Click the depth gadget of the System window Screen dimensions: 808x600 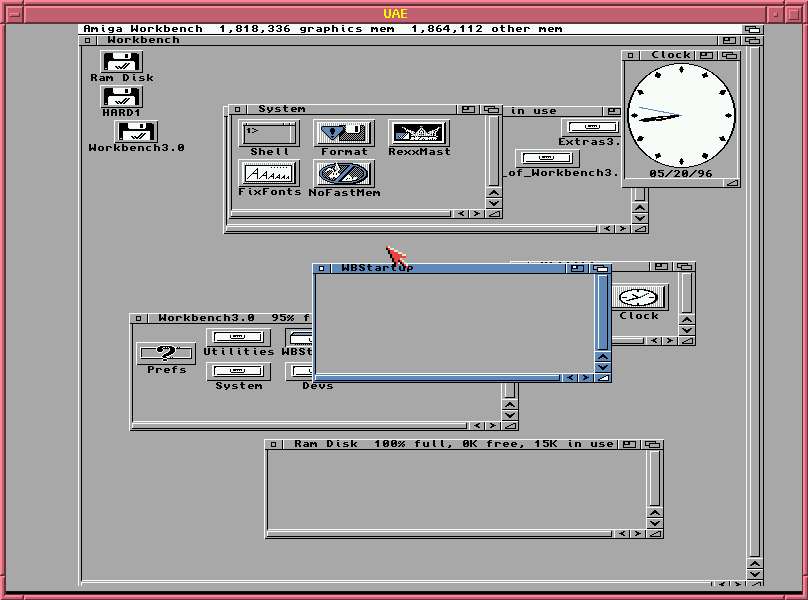[x=492, y=109]
